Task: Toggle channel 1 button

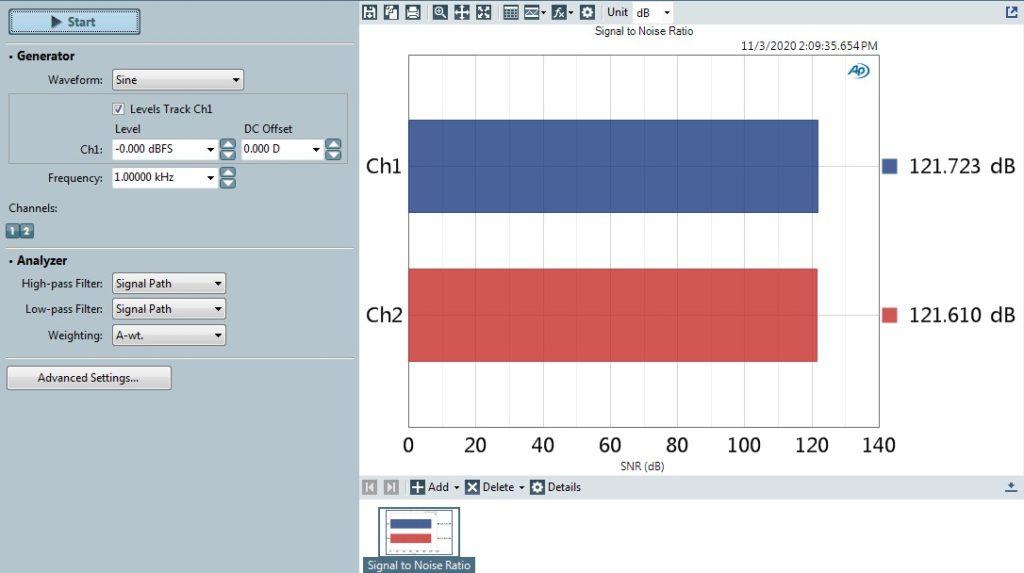Action: (14, 231)
